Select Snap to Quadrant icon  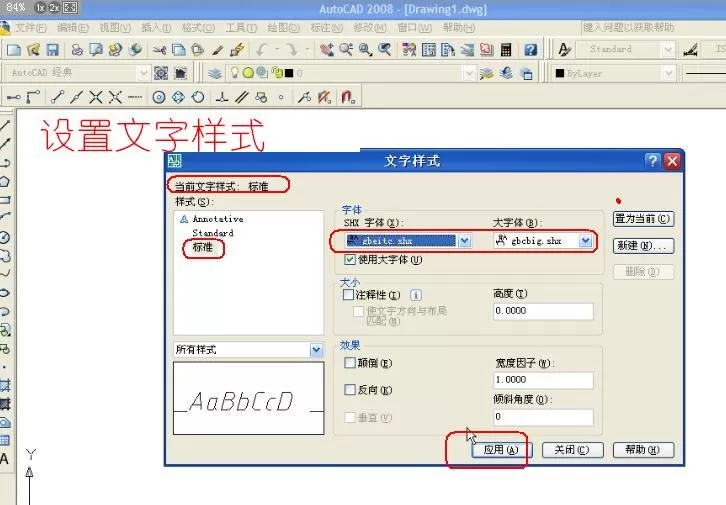(x=178, y=97)
